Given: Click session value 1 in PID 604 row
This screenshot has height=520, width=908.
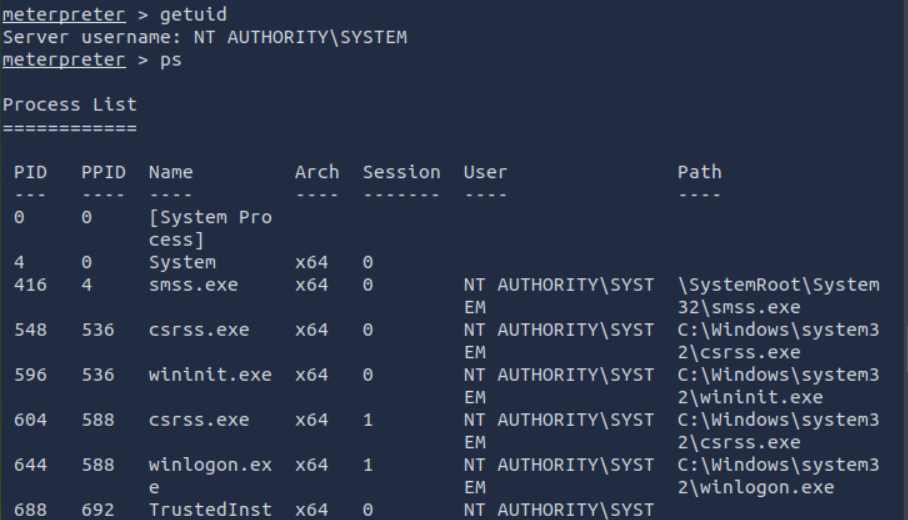Looking at the screenshot, I should pos(368,420).
